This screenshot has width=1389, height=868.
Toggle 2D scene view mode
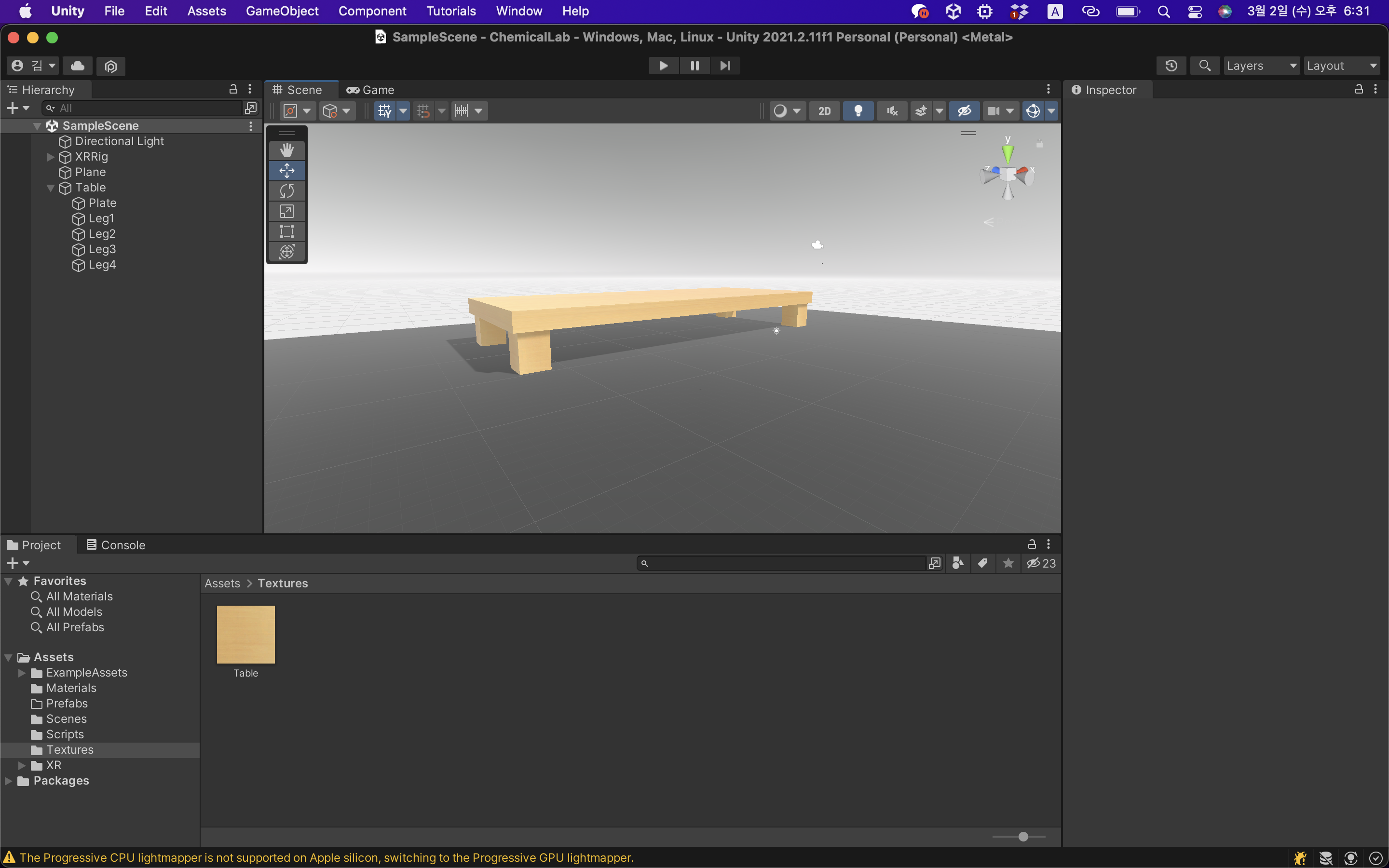pyautogui.click(x=824, y=111)
